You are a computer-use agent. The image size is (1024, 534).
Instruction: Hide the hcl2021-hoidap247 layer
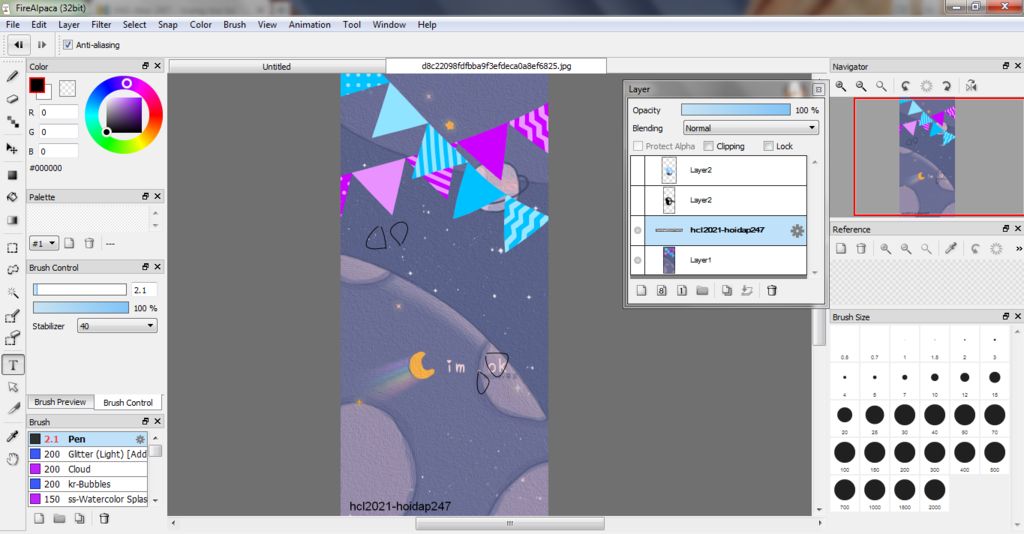pos(637,230)
